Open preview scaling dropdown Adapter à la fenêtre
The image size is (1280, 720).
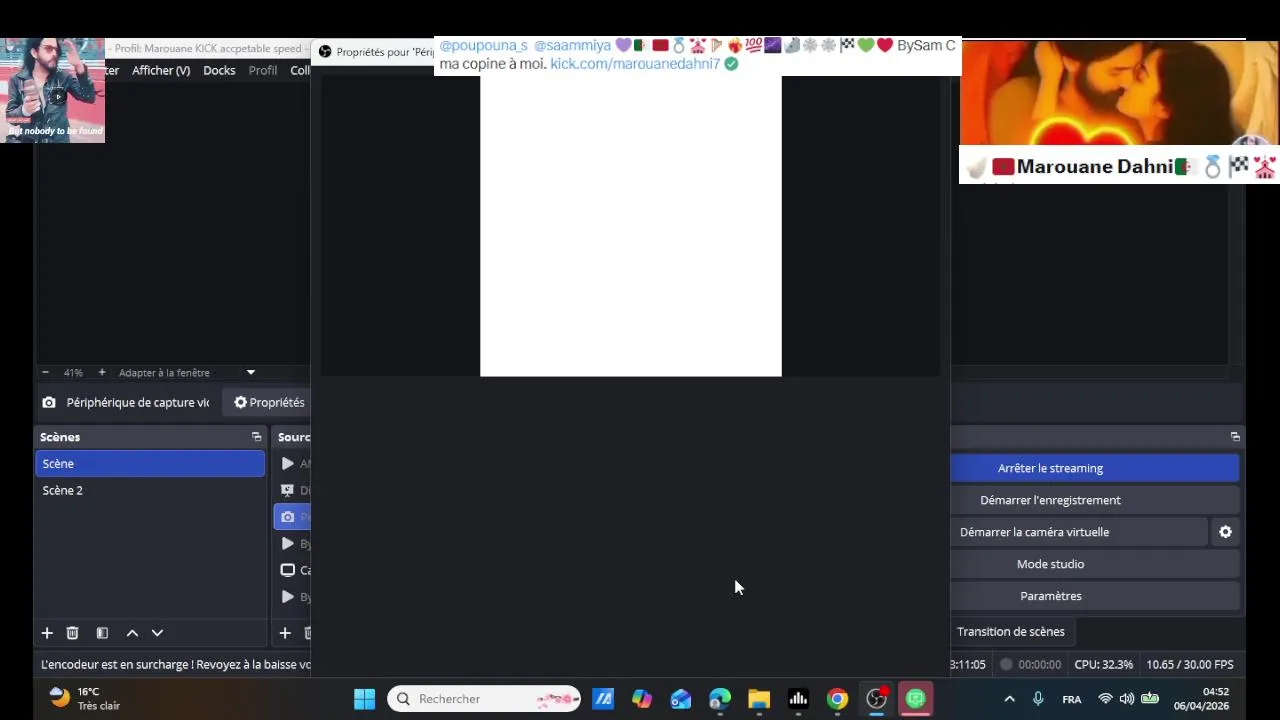tap(186, 372)
